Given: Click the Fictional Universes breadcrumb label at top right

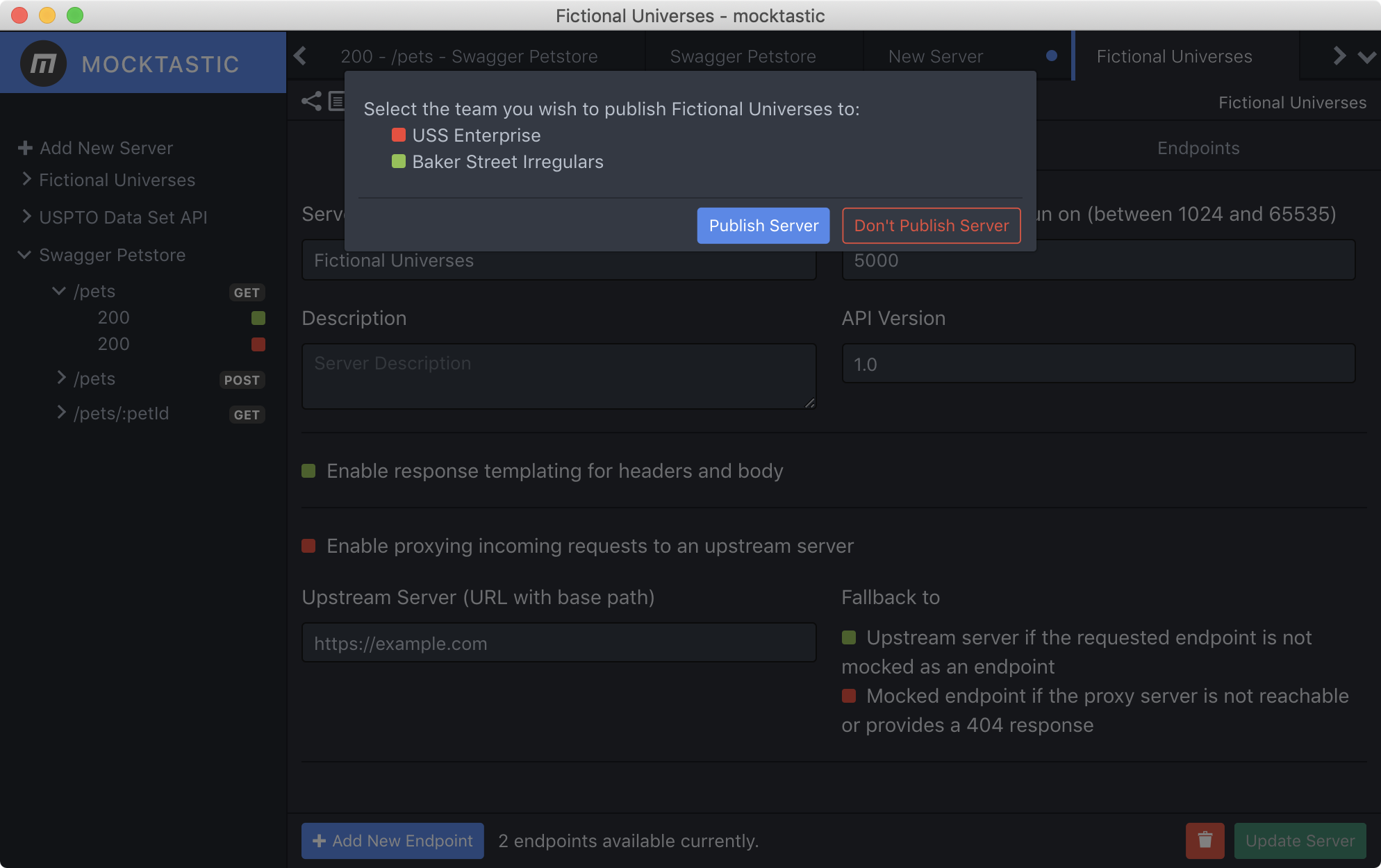Looking at the screenshot, I should (x=1292, y=103).
